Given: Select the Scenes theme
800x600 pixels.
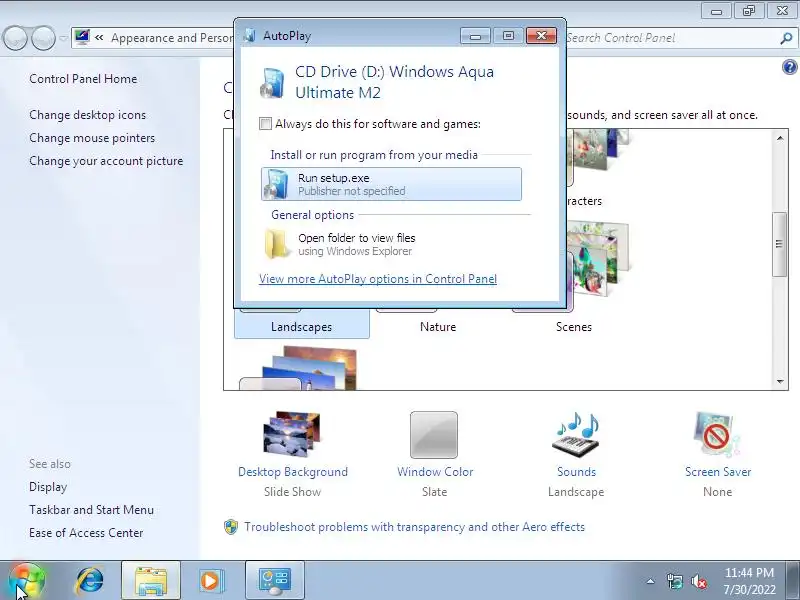Looking at the screenshot, I should [573, 327].
